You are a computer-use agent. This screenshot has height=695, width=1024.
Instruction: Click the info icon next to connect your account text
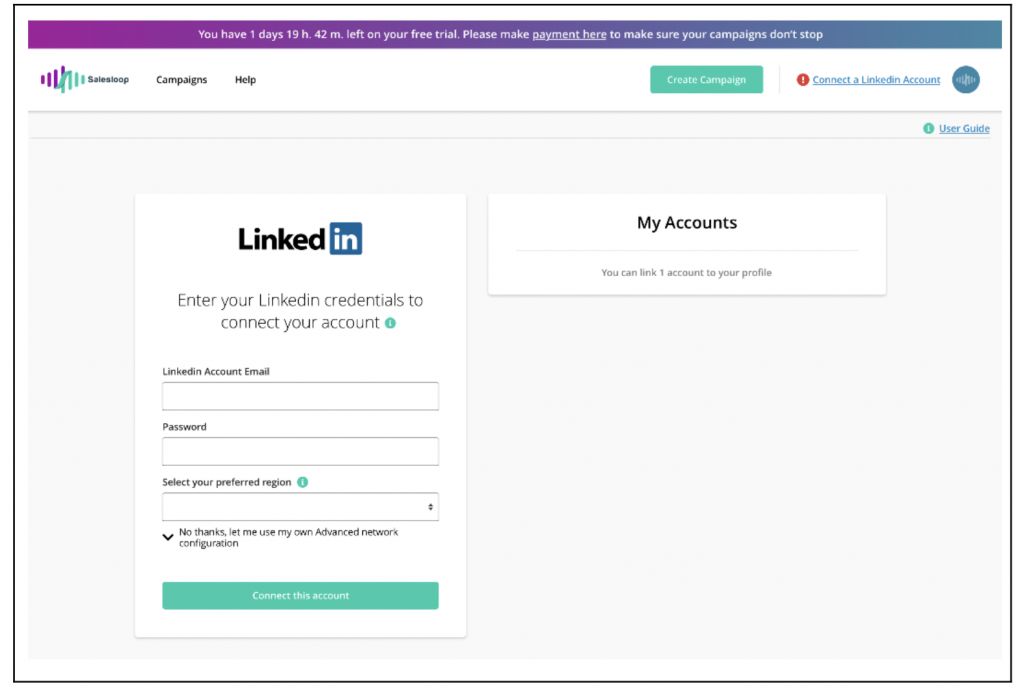tap(391, 323)
